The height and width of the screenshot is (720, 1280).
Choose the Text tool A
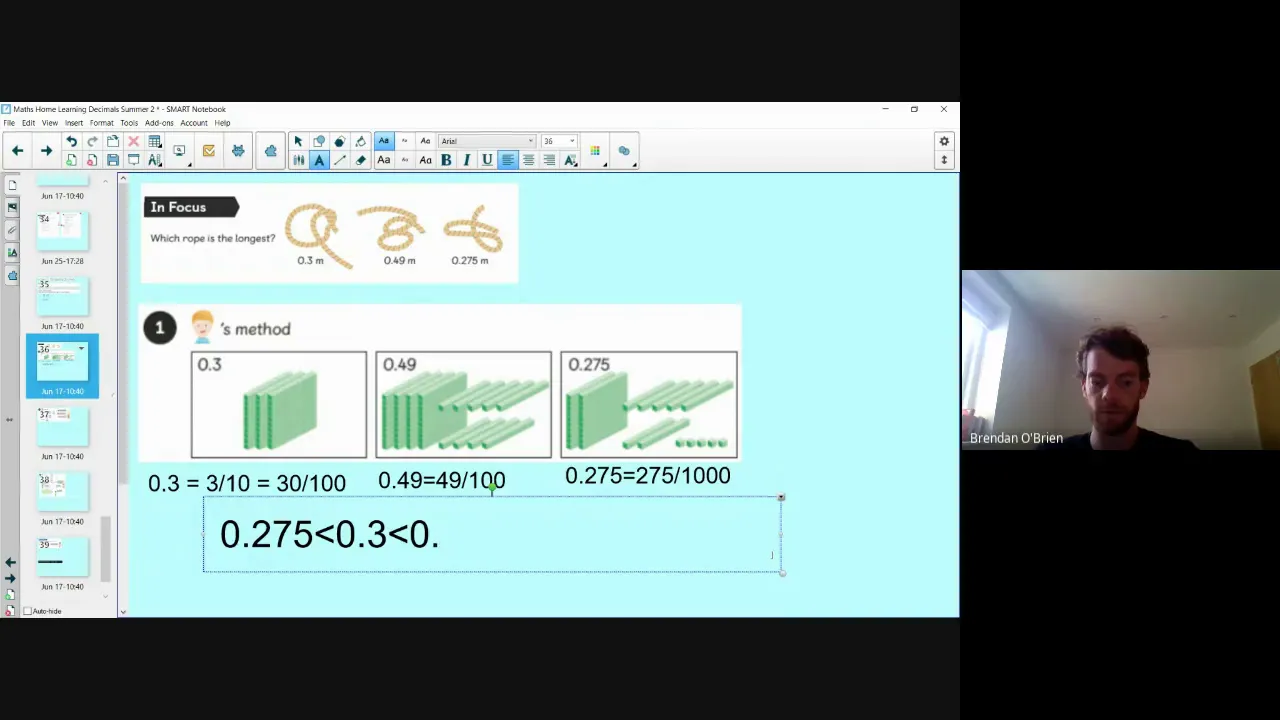click(319, 160)
